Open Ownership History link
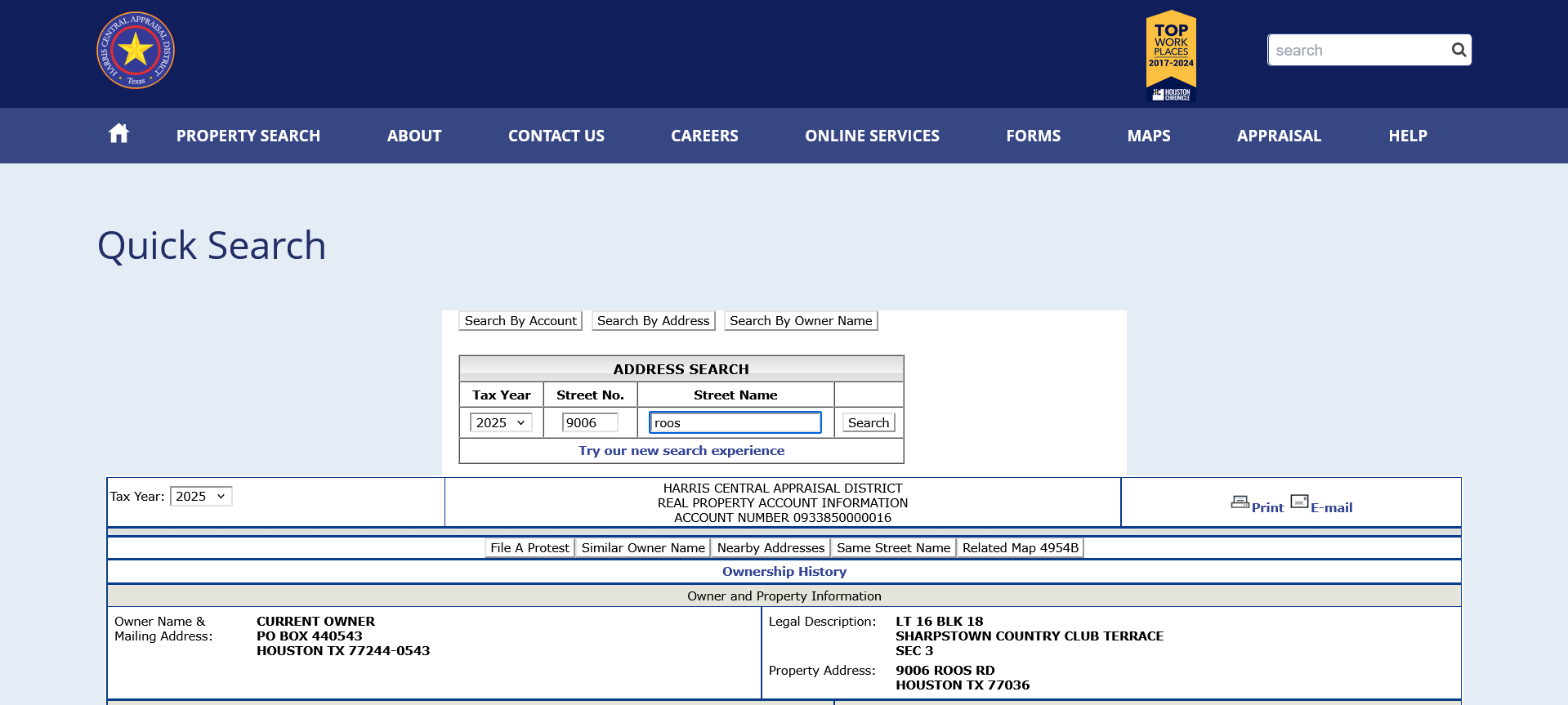1568x705 pixels. point(784,572)
